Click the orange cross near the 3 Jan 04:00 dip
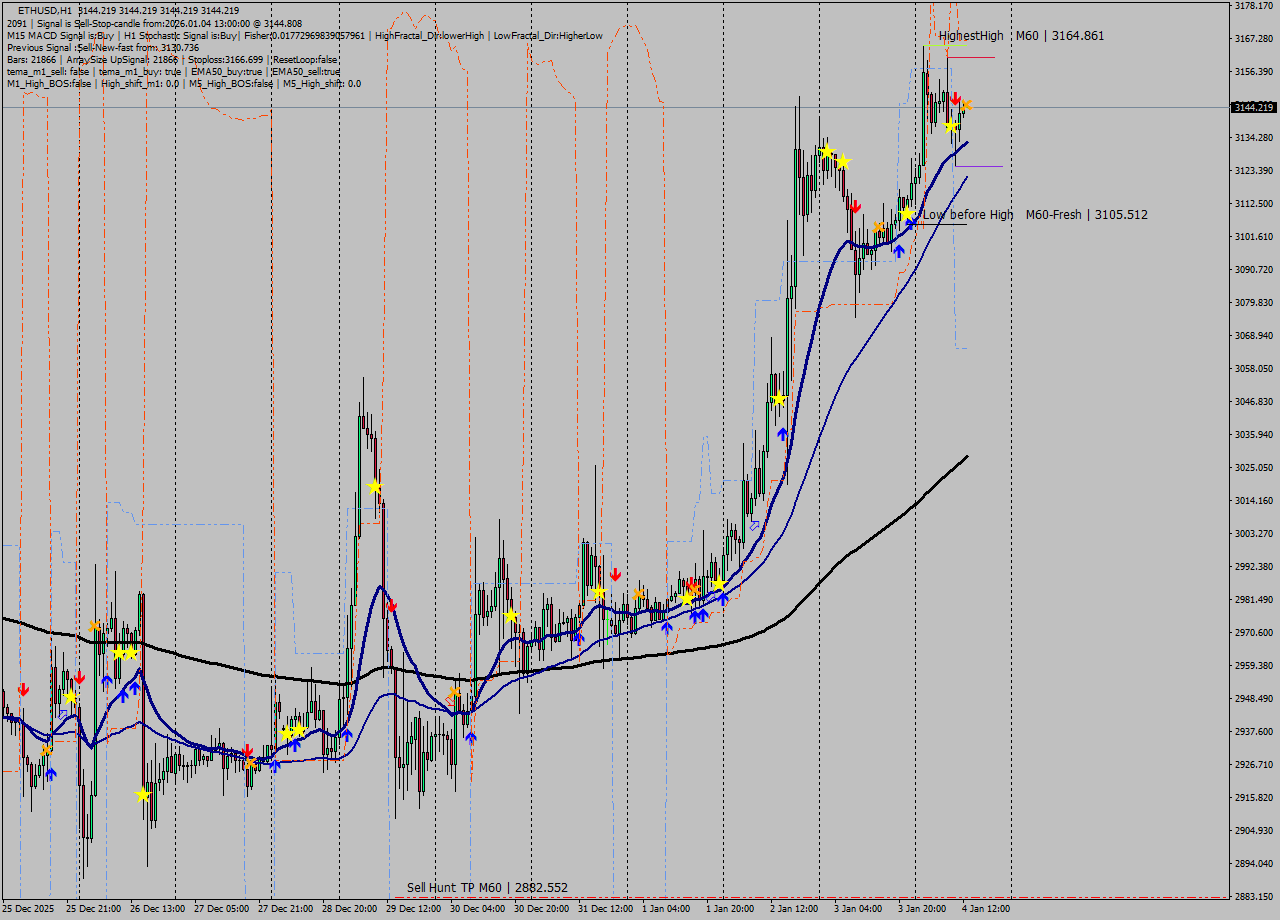1280x920 pixels. pyautogui.click(x=879, y=227)
